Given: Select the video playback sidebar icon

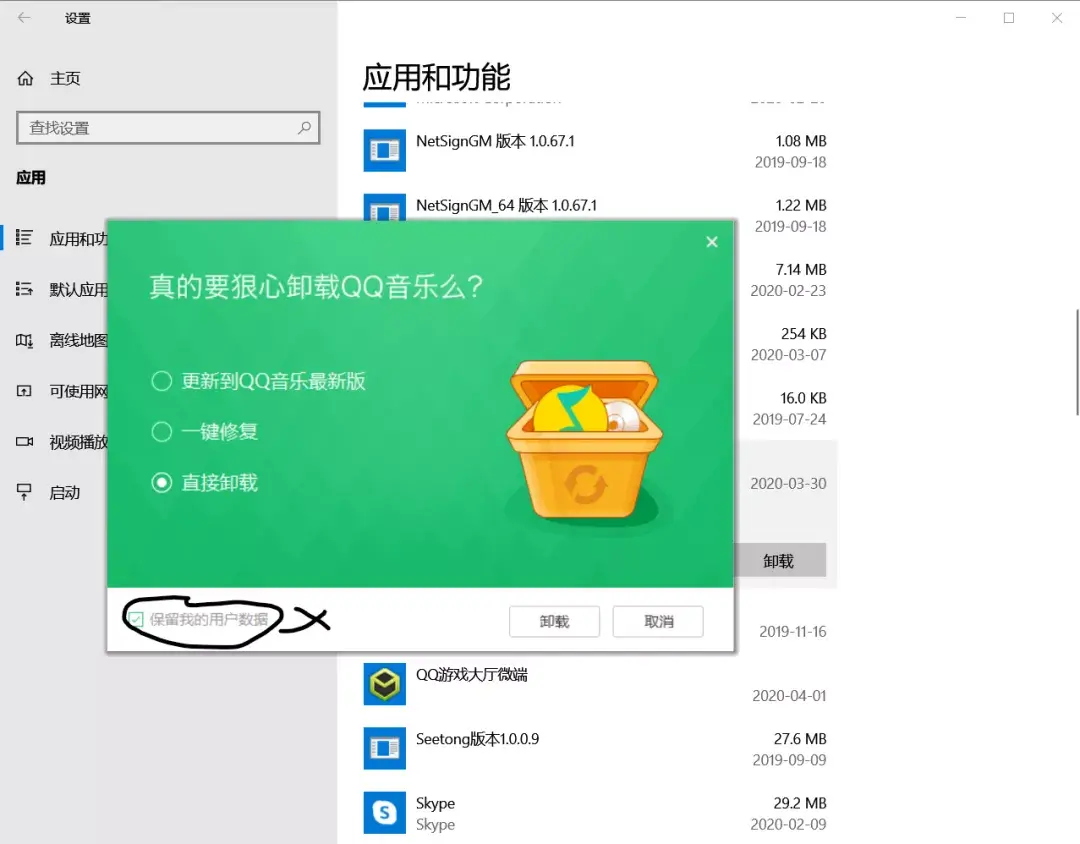Looking at the screenshot, I should [x=24, y=442].
